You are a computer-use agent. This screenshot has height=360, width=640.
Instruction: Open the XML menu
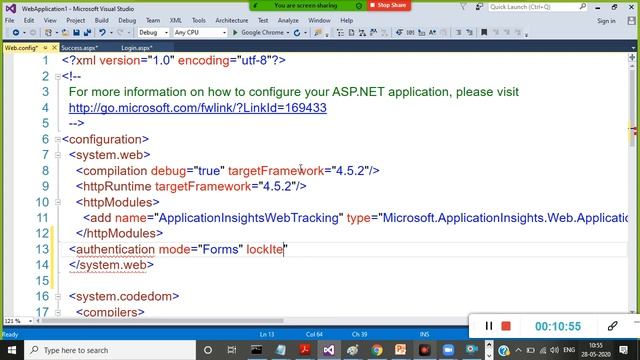click(176, 20)
